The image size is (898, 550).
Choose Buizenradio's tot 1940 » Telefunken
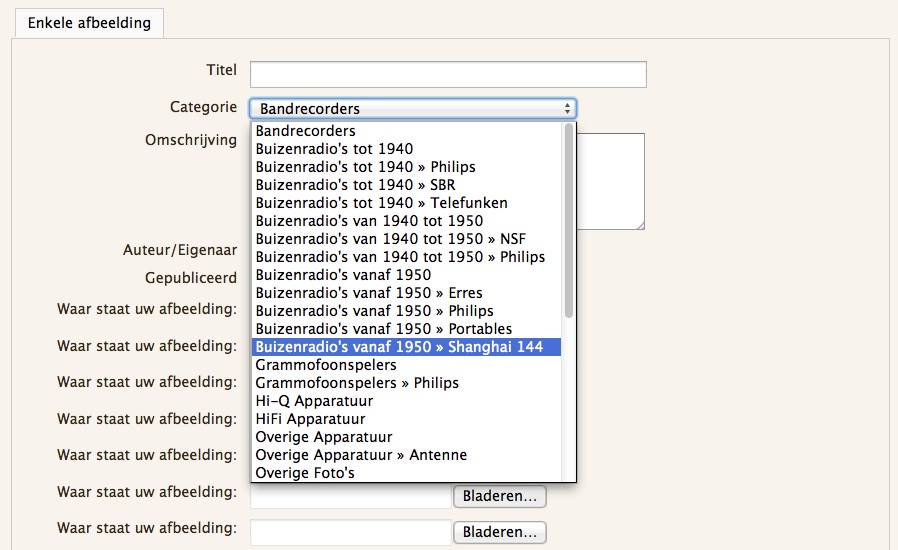[381, 203]
